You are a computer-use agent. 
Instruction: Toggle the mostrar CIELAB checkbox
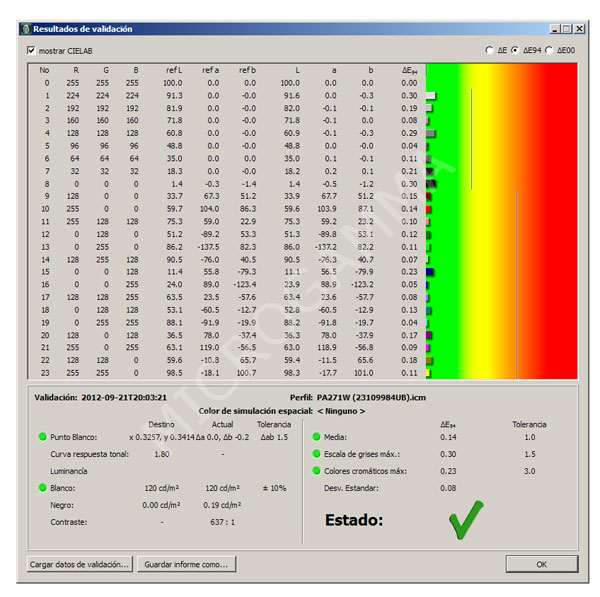31,49
